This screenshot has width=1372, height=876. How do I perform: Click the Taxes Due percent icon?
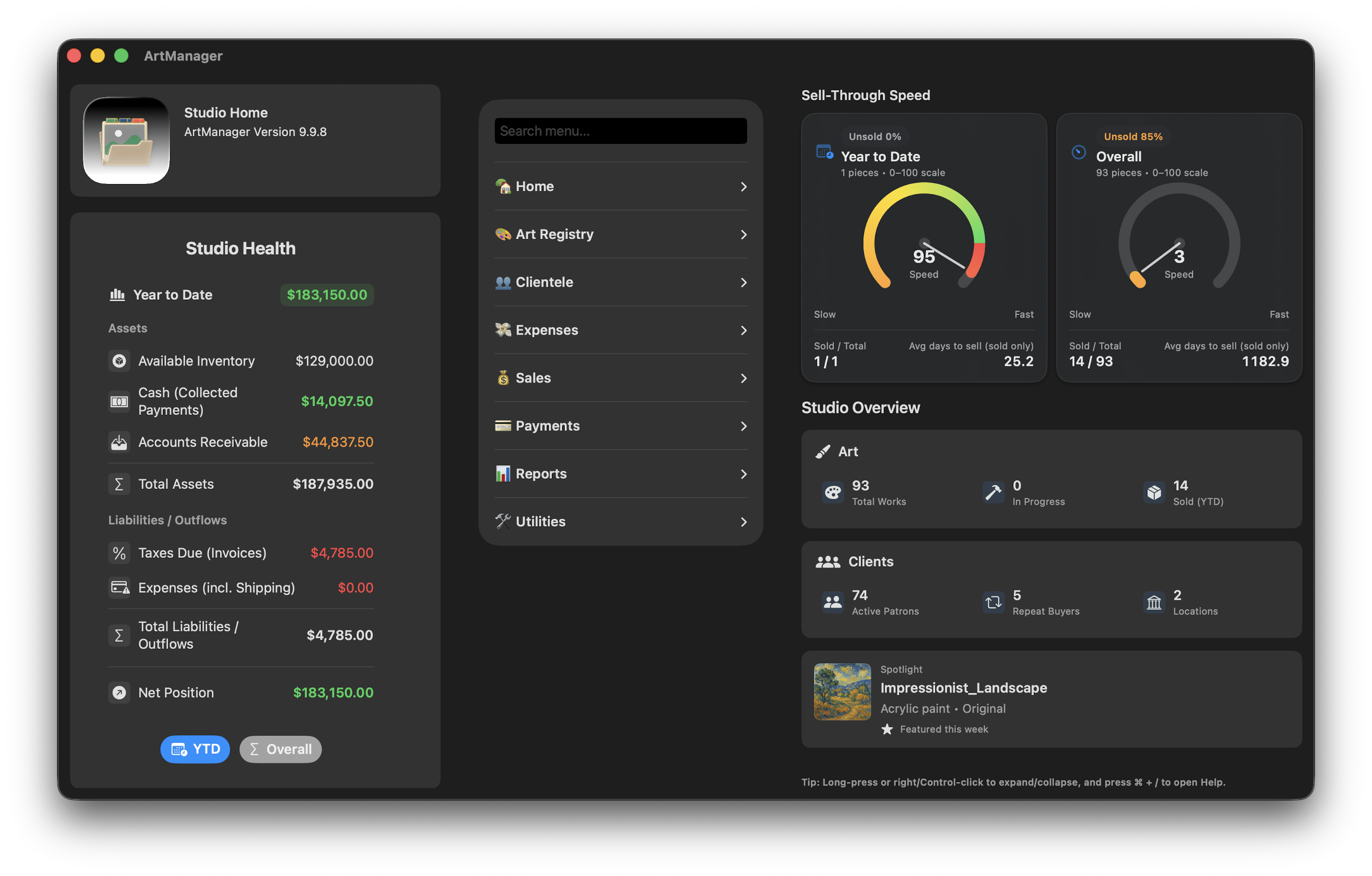pos(119,553)
